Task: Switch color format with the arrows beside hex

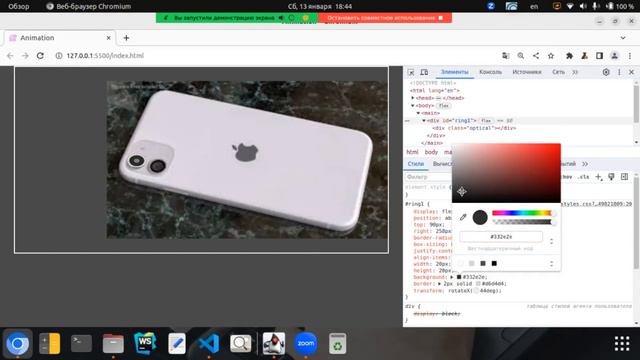Action: [551, 241]
